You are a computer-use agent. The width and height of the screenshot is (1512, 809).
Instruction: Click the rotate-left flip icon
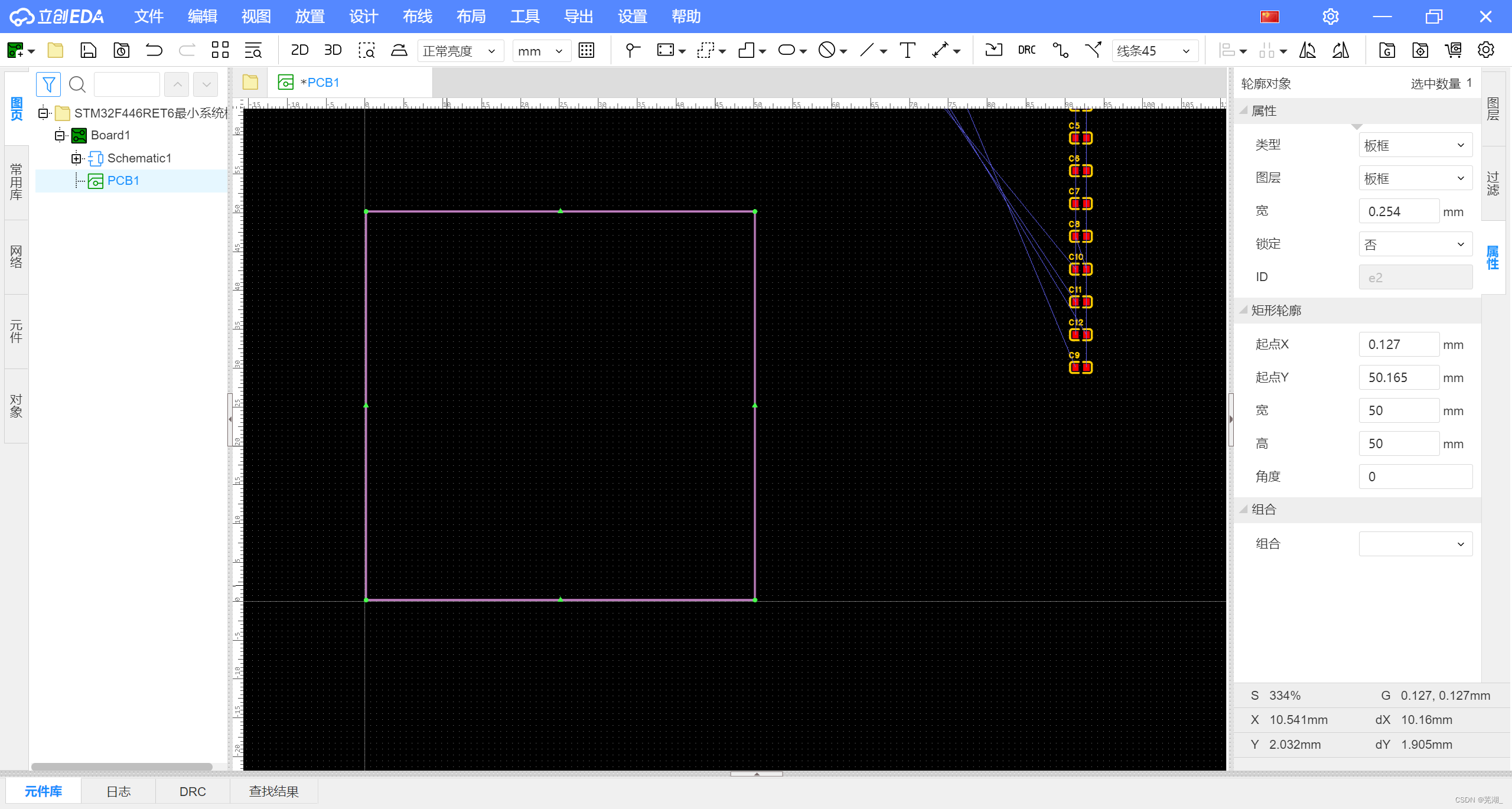(x=1307, y=51)
